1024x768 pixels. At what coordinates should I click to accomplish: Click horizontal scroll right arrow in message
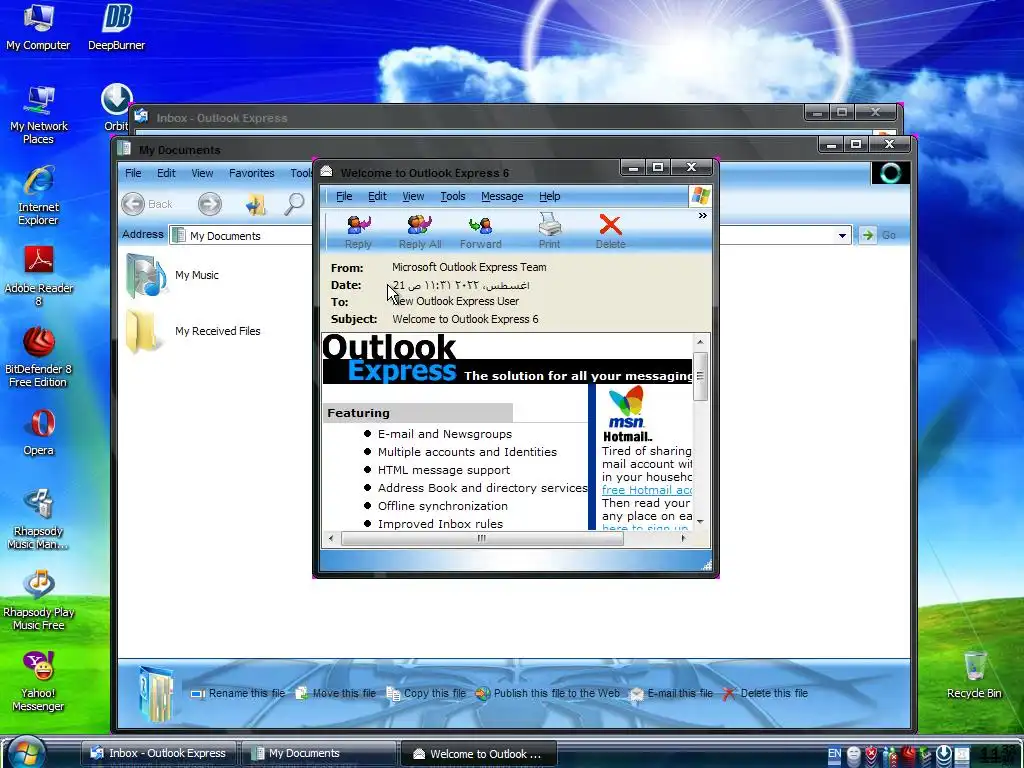pyautogui.click(x=683, y=538)
